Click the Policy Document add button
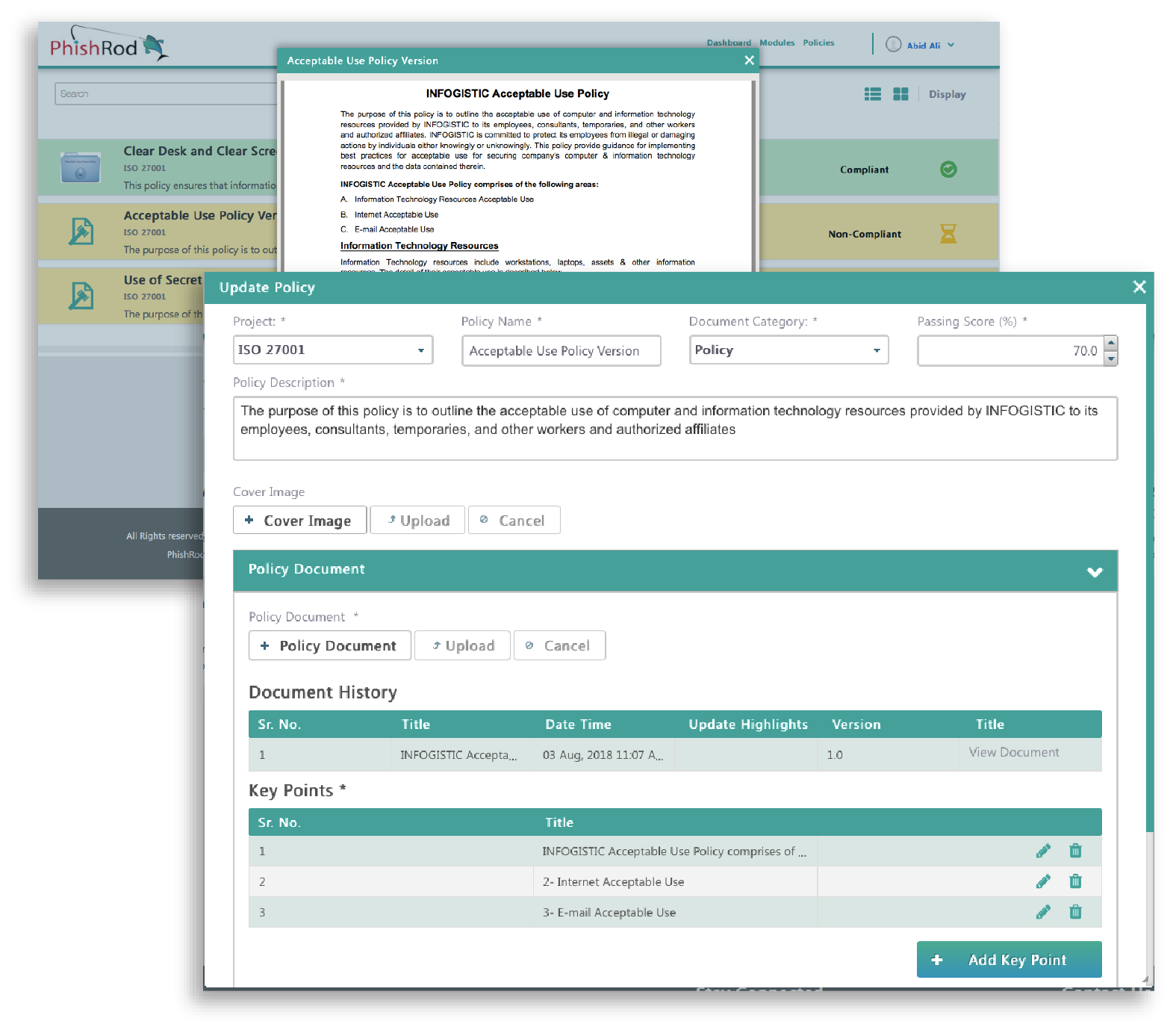 pyautogui.click(x=329, y=645)
